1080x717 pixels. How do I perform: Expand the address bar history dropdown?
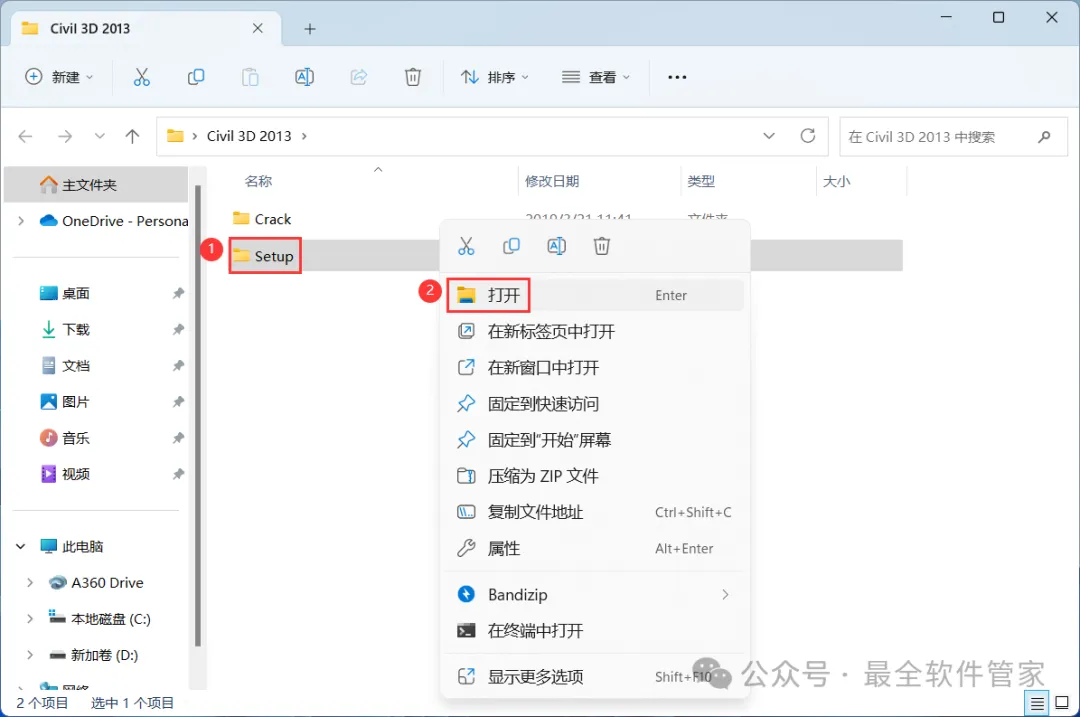pos(769,136)
